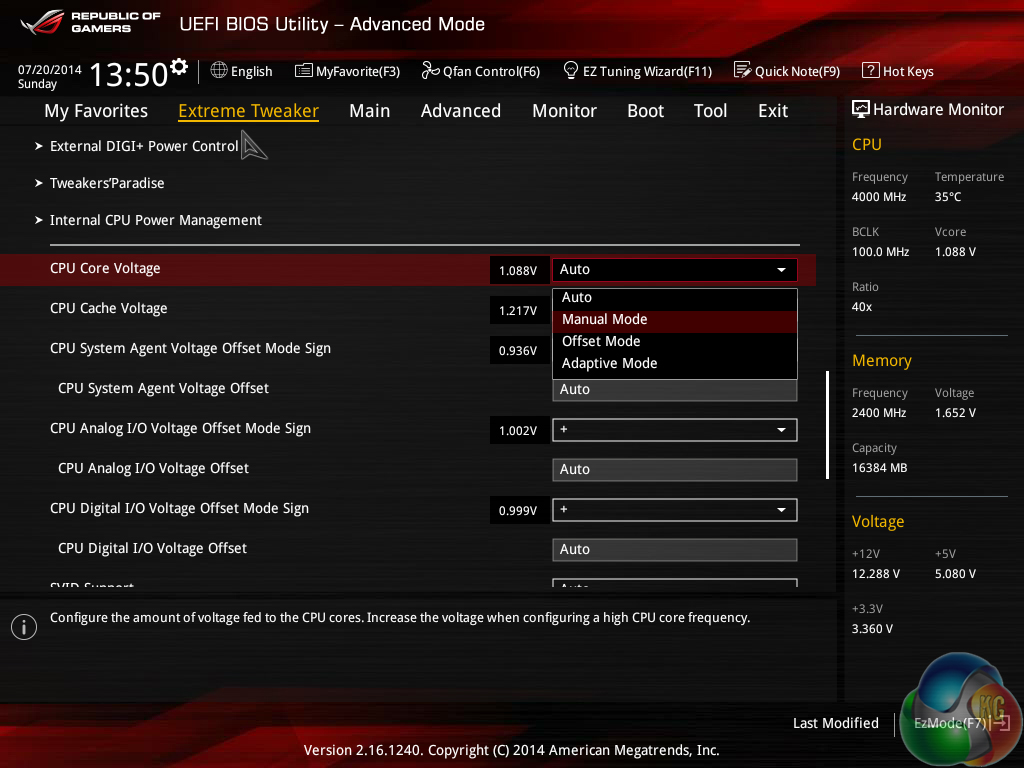Image resolution: width=1024 pixels, height=768 pixels.
Task: Select the Extreme Tweaker tab
Action: tap(248, 111)
